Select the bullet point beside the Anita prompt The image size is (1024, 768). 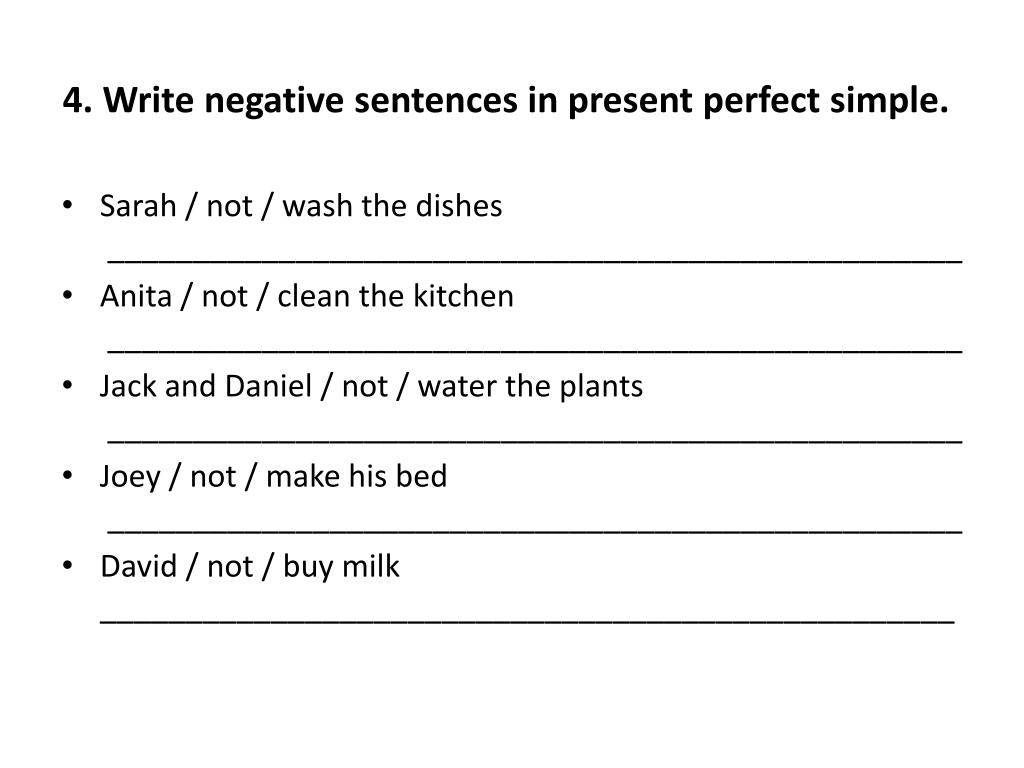(67, 295)
